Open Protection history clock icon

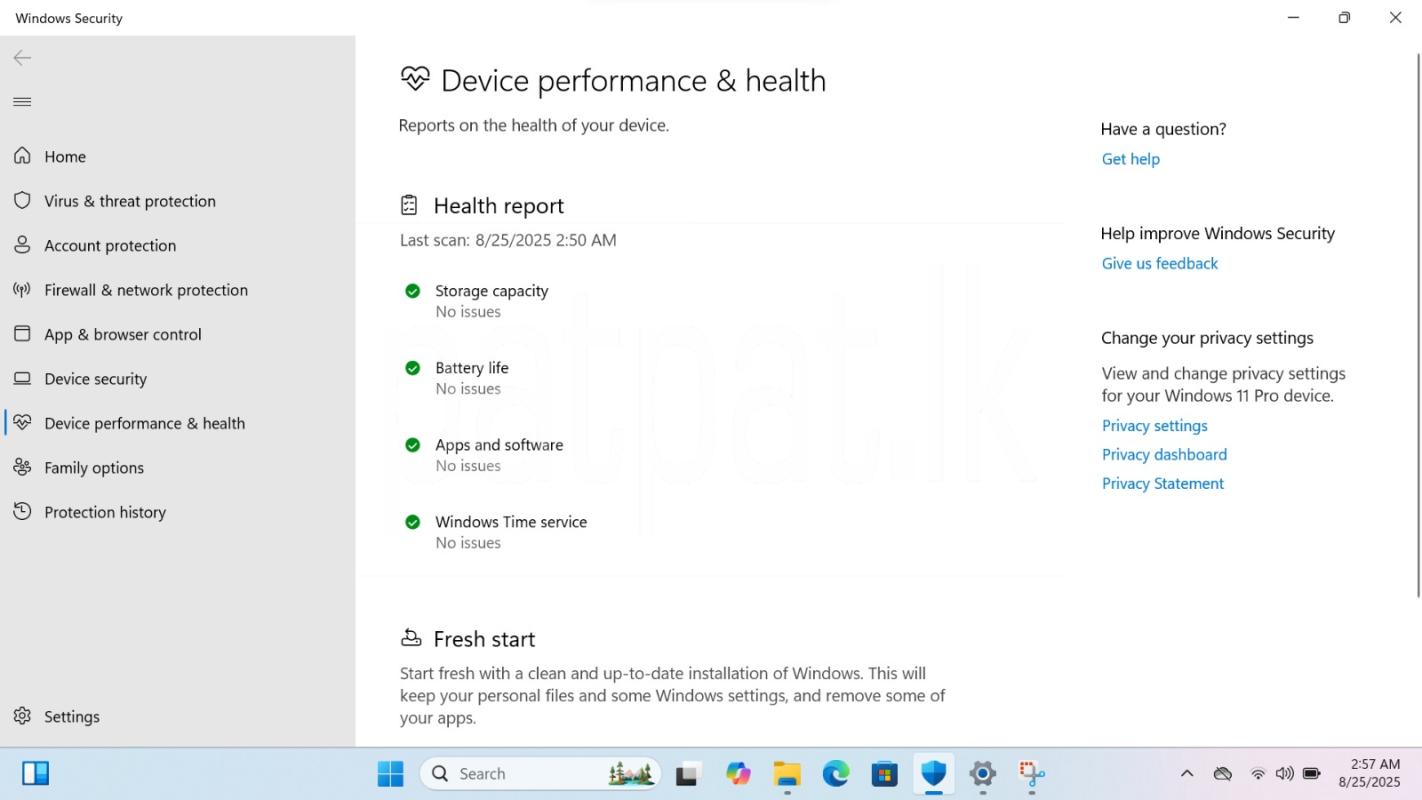[x=22, y=512]
